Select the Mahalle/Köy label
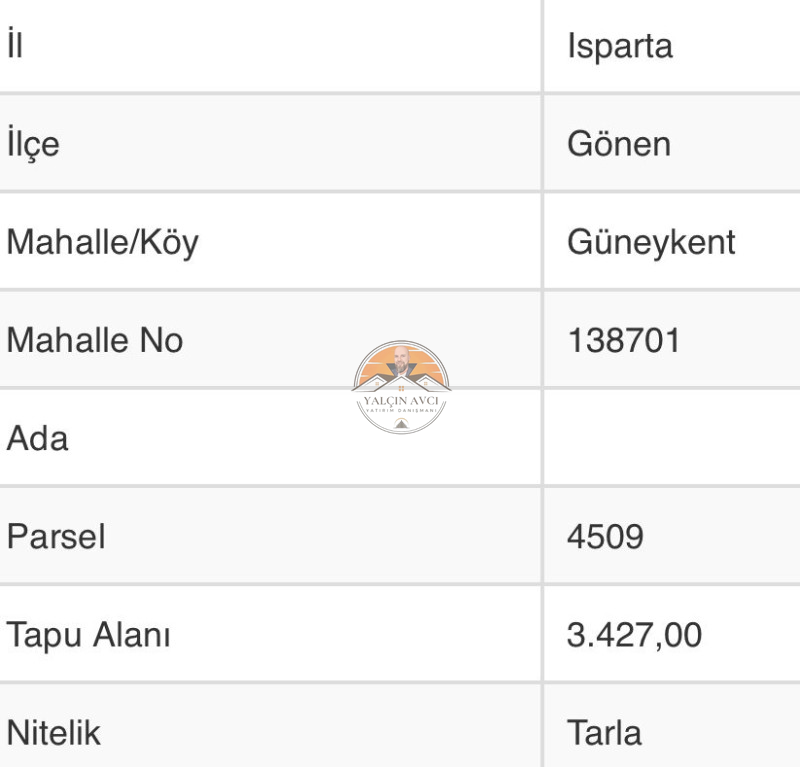The width and height of the screenshot is (800, 767). point(103,242)
